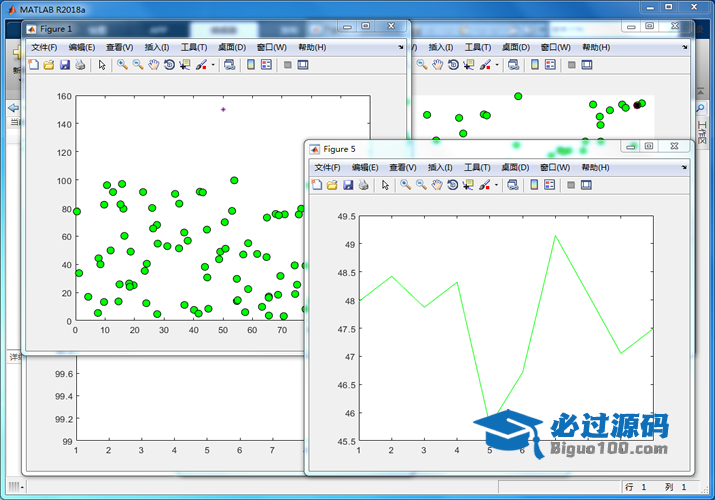The height and width of the screenshot is (500, 715).
Task: Activate Zoom In tool in Figure 5
Action: coord(405,185)
